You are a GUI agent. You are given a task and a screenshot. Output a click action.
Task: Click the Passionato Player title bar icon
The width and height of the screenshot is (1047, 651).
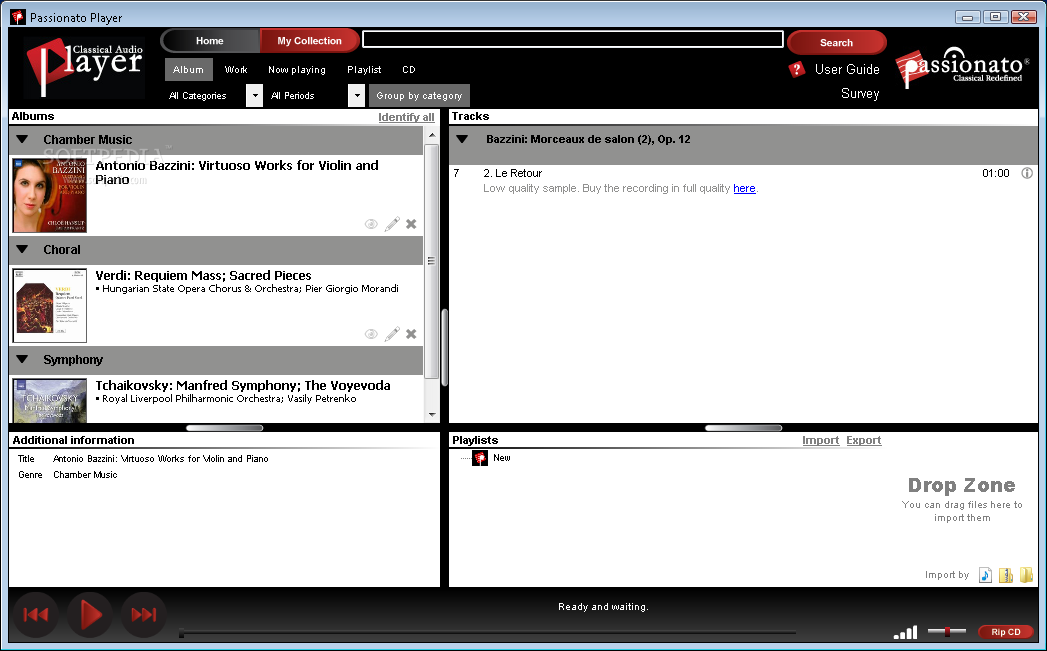18,17
